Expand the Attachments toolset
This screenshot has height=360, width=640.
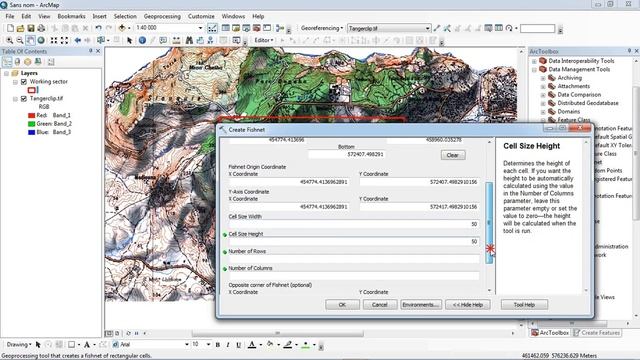pyautogui.click(x=543, y=87)
